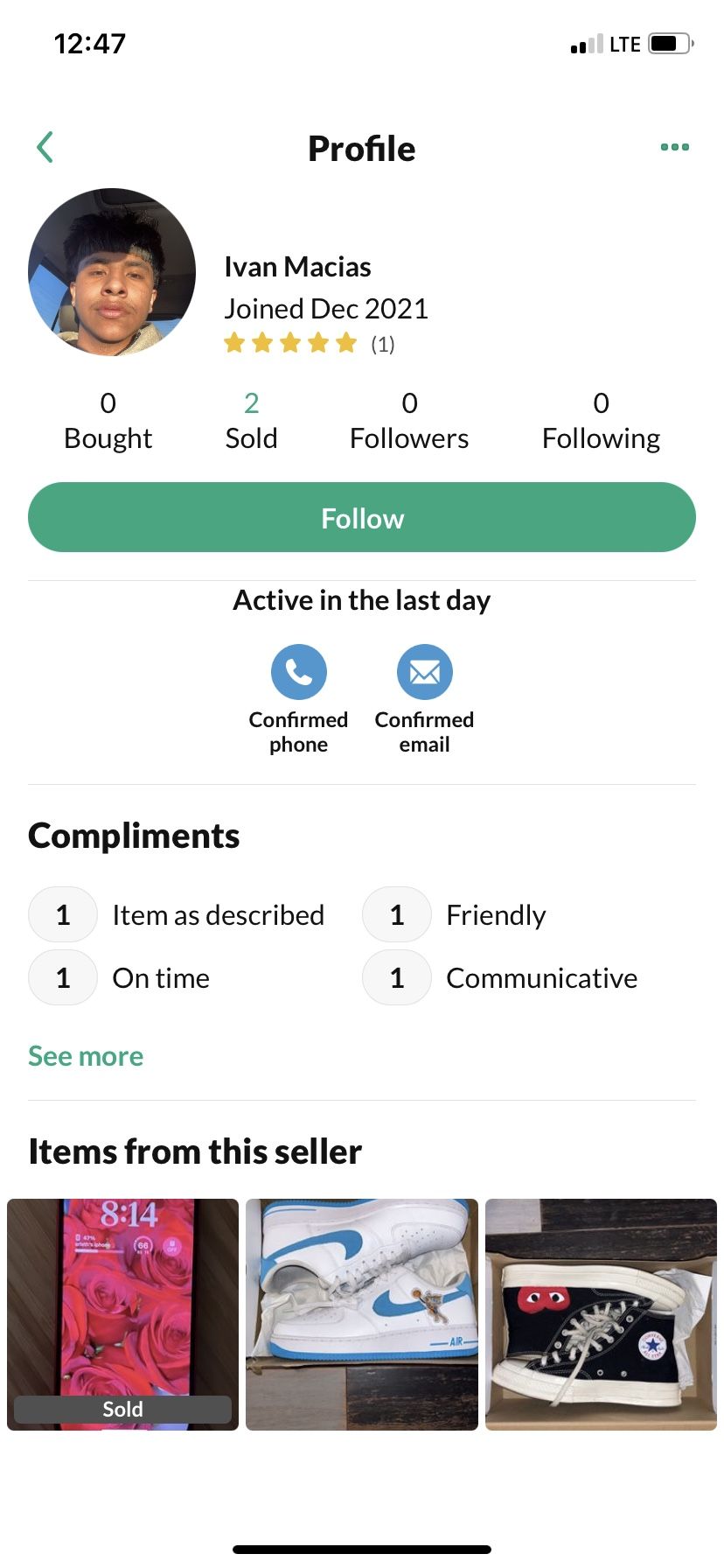This screenshot has width=724, height=1568.
Task: Follow Ivan Macias with the green button
Action: pos(362,517)
